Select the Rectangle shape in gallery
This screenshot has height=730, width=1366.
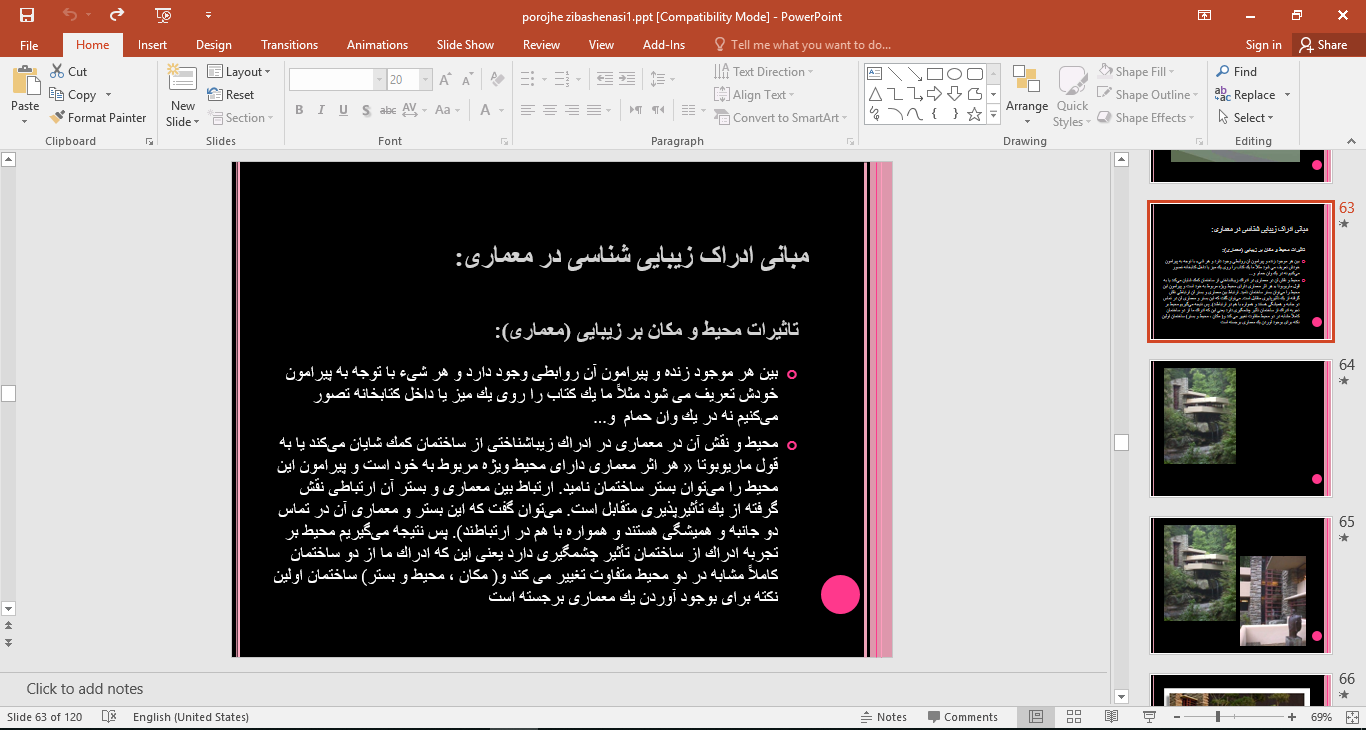pyautogui.click(x=934, y=74)
